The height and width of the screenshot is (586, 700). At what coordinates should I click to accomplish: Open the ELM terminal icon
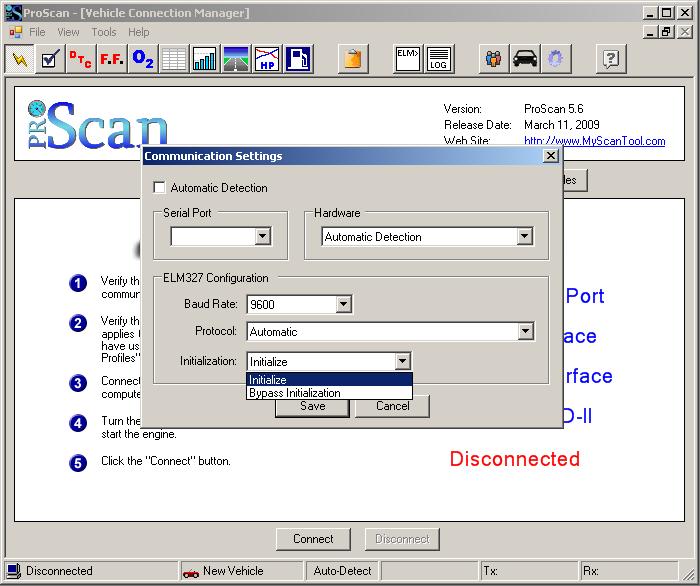point(407,59)
